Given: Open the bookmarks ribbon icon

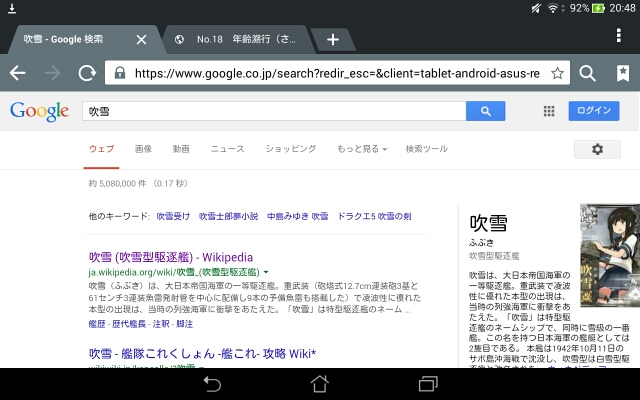Looking at the screenshot, I should point(622,73).
